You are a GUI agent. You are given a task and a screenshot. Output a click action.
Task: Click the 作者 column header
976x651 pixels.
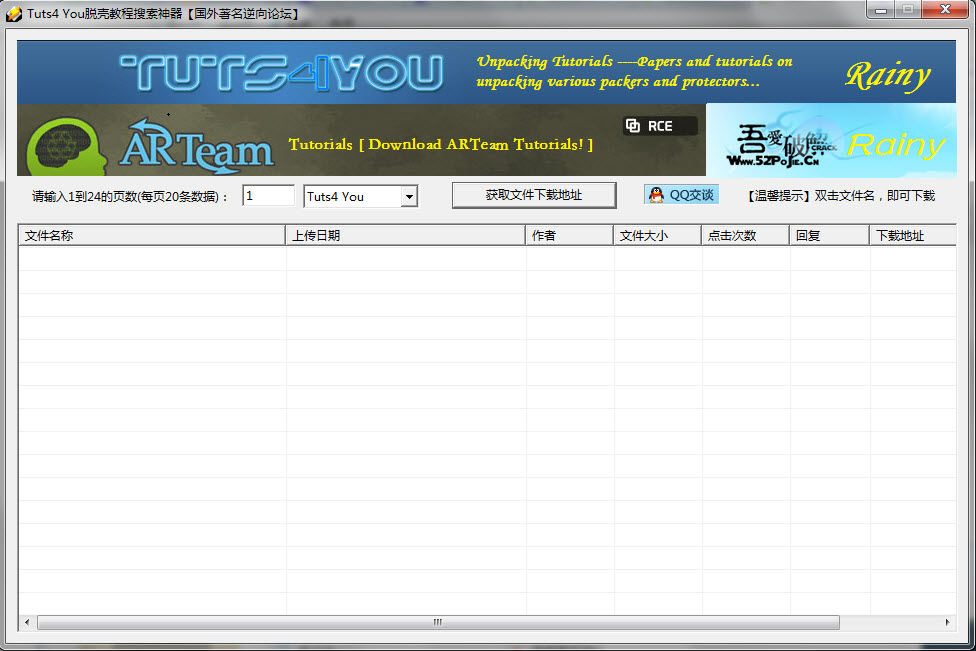tap(569, 234)
